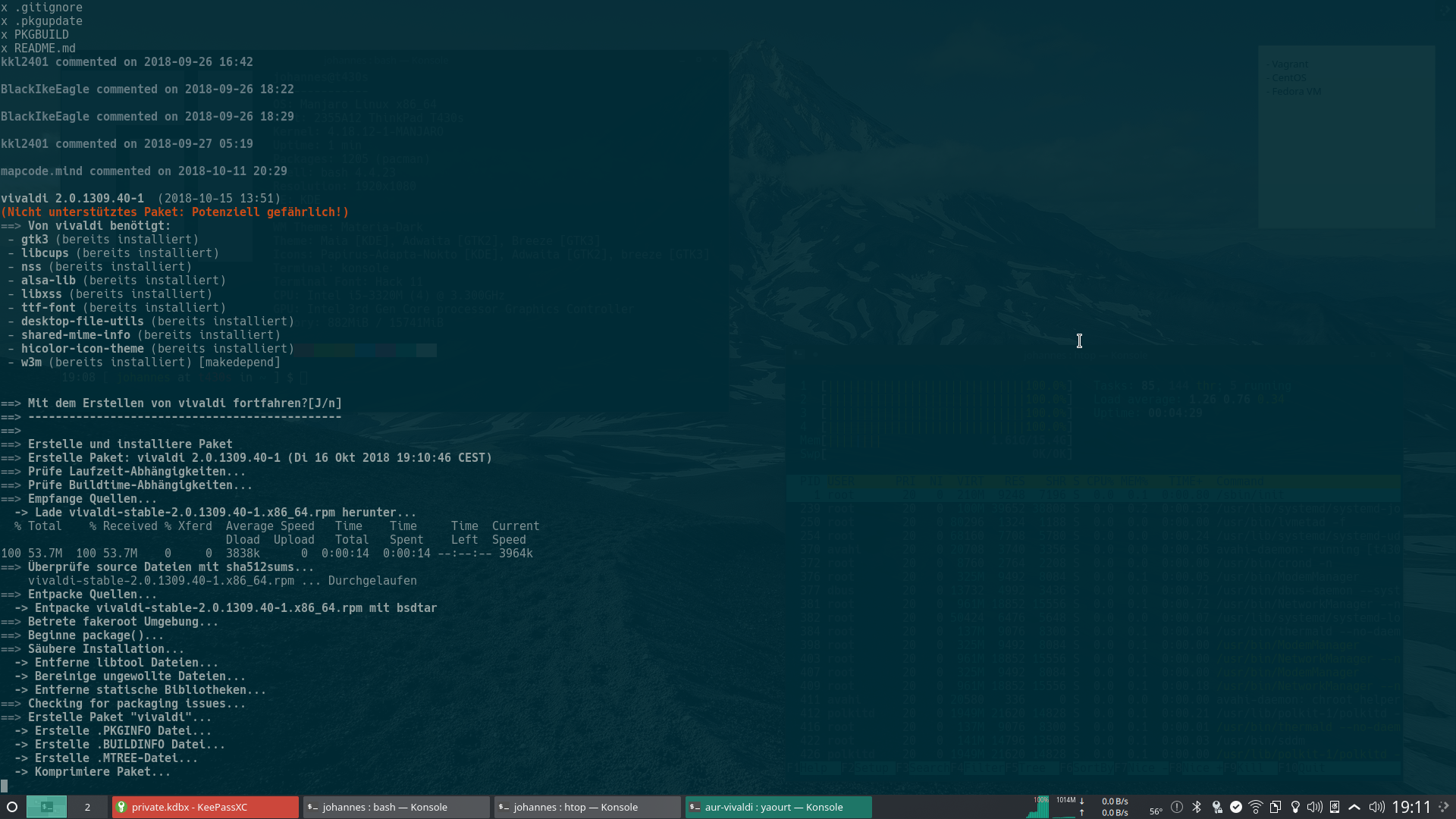
Task: Toggle Bluetooth from the tray icon
Action: pyautogui.click(x=1198, y=807)
